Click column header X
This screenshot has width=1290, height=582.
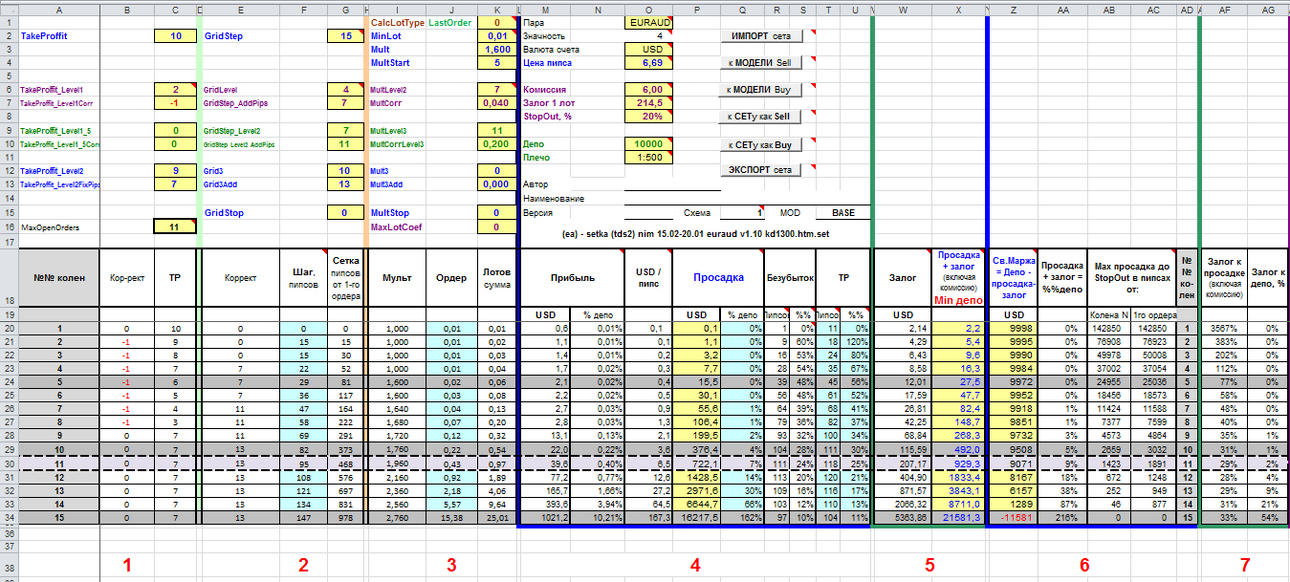point(958,9)
